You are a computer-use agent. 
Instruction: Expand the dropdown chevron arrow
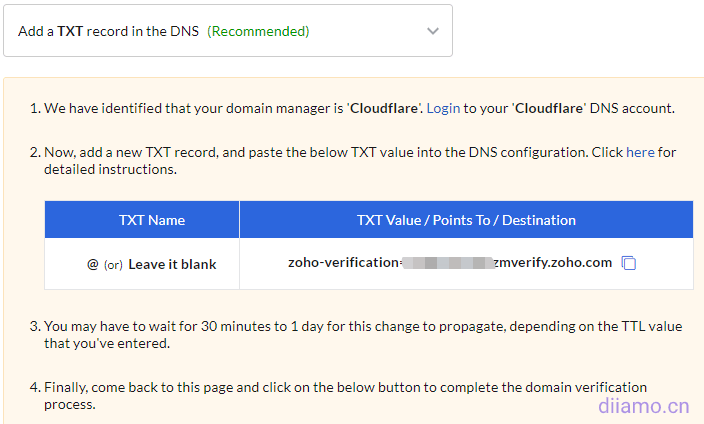click(432, 31)
